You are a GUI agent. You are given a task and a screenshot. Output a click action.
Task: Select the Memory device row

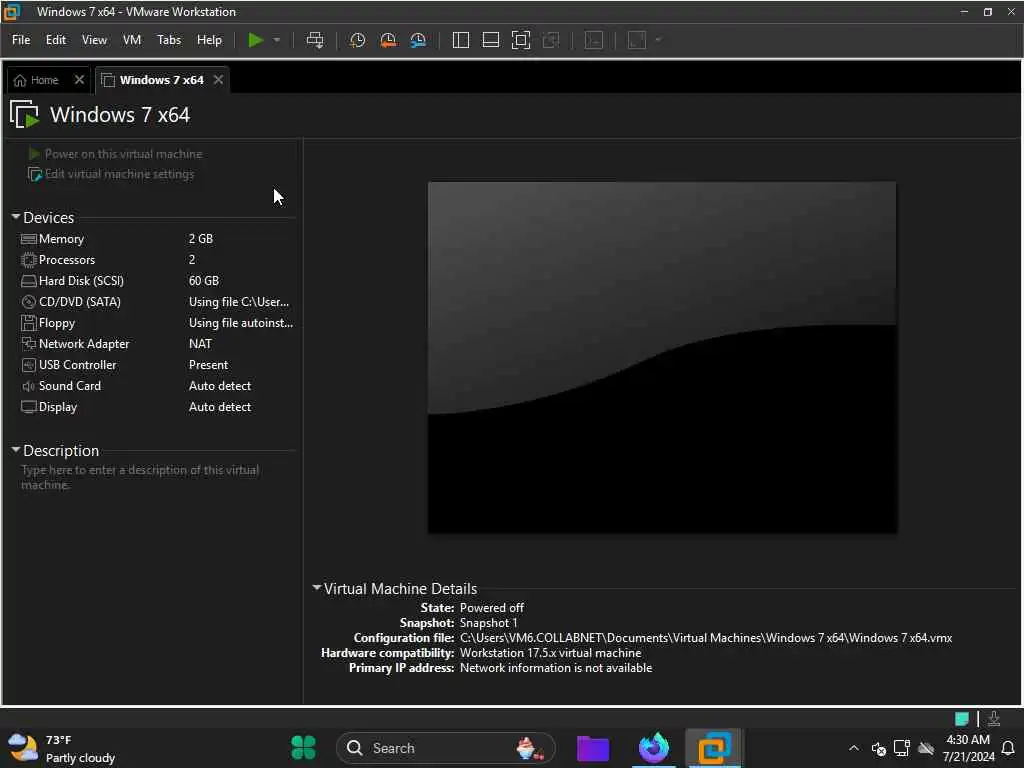157,239
